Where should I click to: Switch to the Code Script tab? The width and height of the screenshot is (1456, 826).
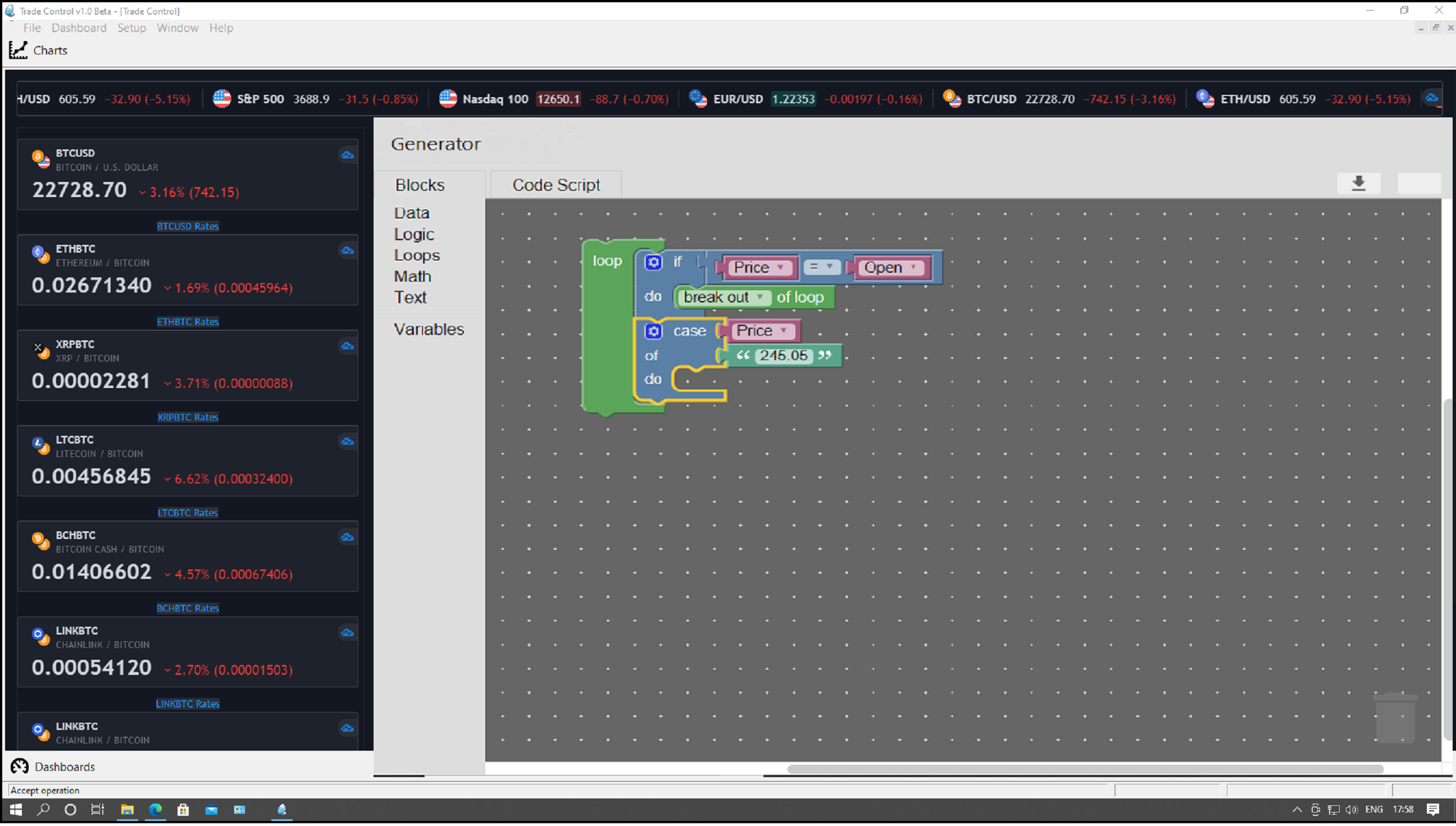[x=556, y=185]
